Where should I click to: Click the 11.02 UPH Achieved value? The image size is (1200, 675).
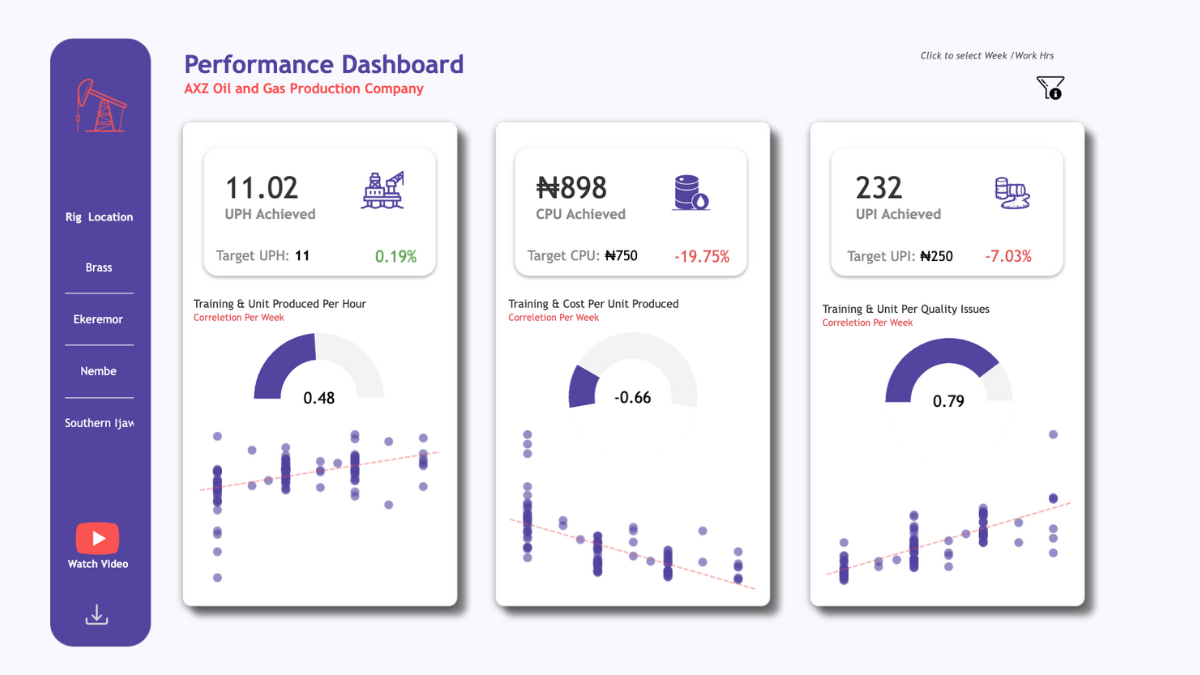coord(261,188)
